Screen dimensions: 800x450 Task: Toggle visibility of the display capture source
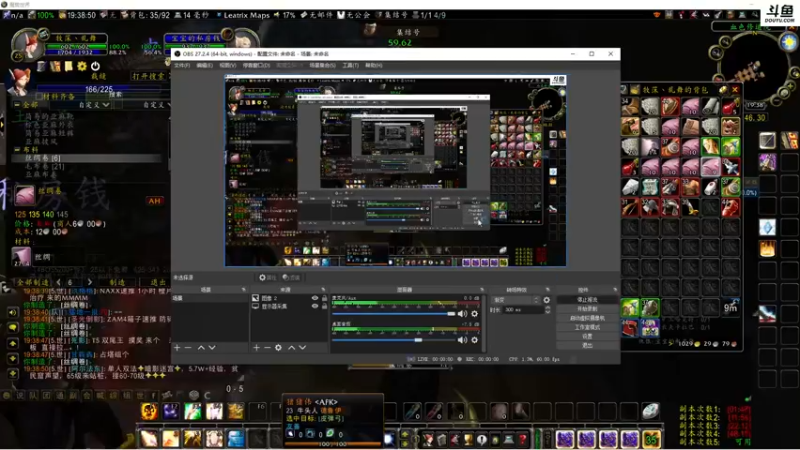tap(315, 306)
